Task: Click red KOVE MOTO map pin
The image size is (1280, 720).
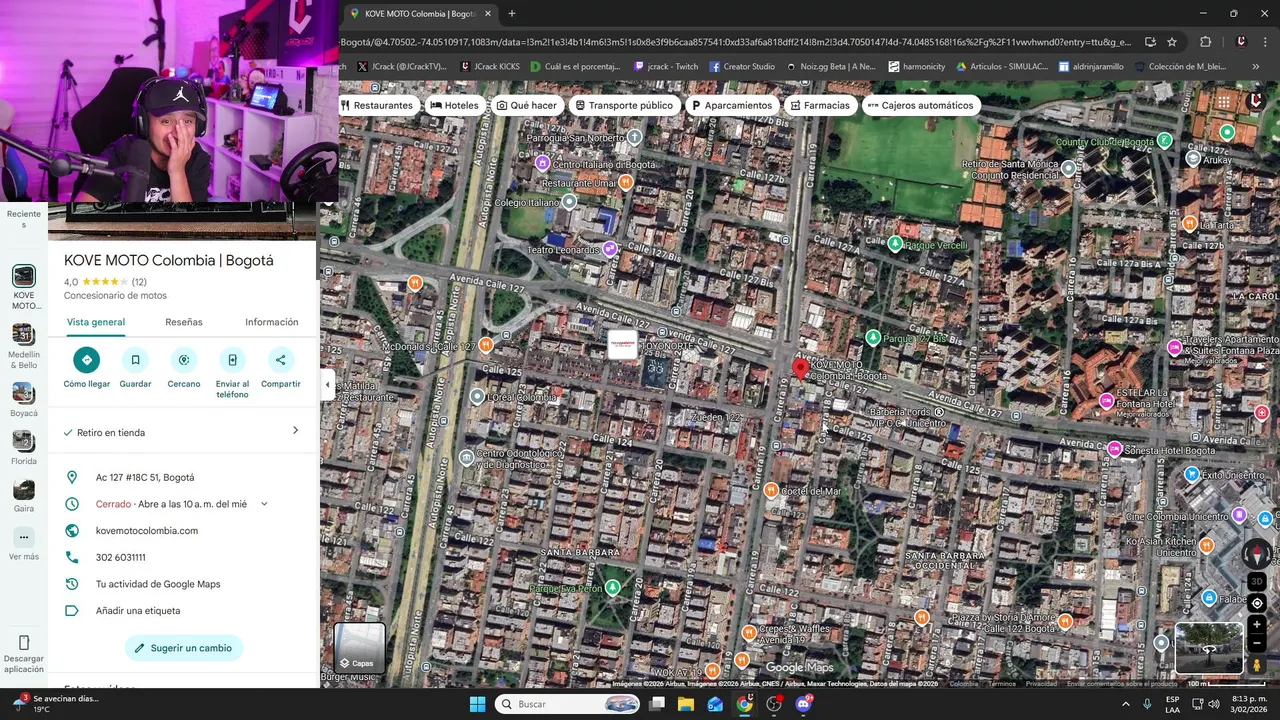Action: pos(800,369)
